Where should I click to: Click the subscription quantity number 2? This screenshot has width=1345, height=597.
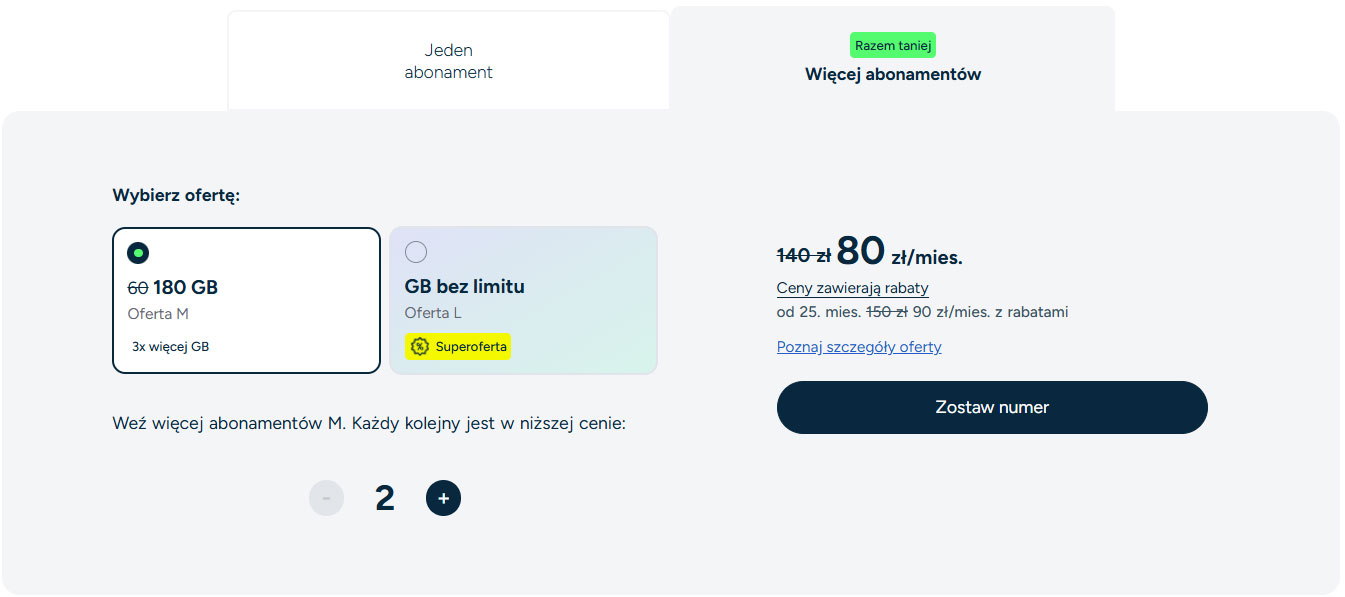[385, 498]
